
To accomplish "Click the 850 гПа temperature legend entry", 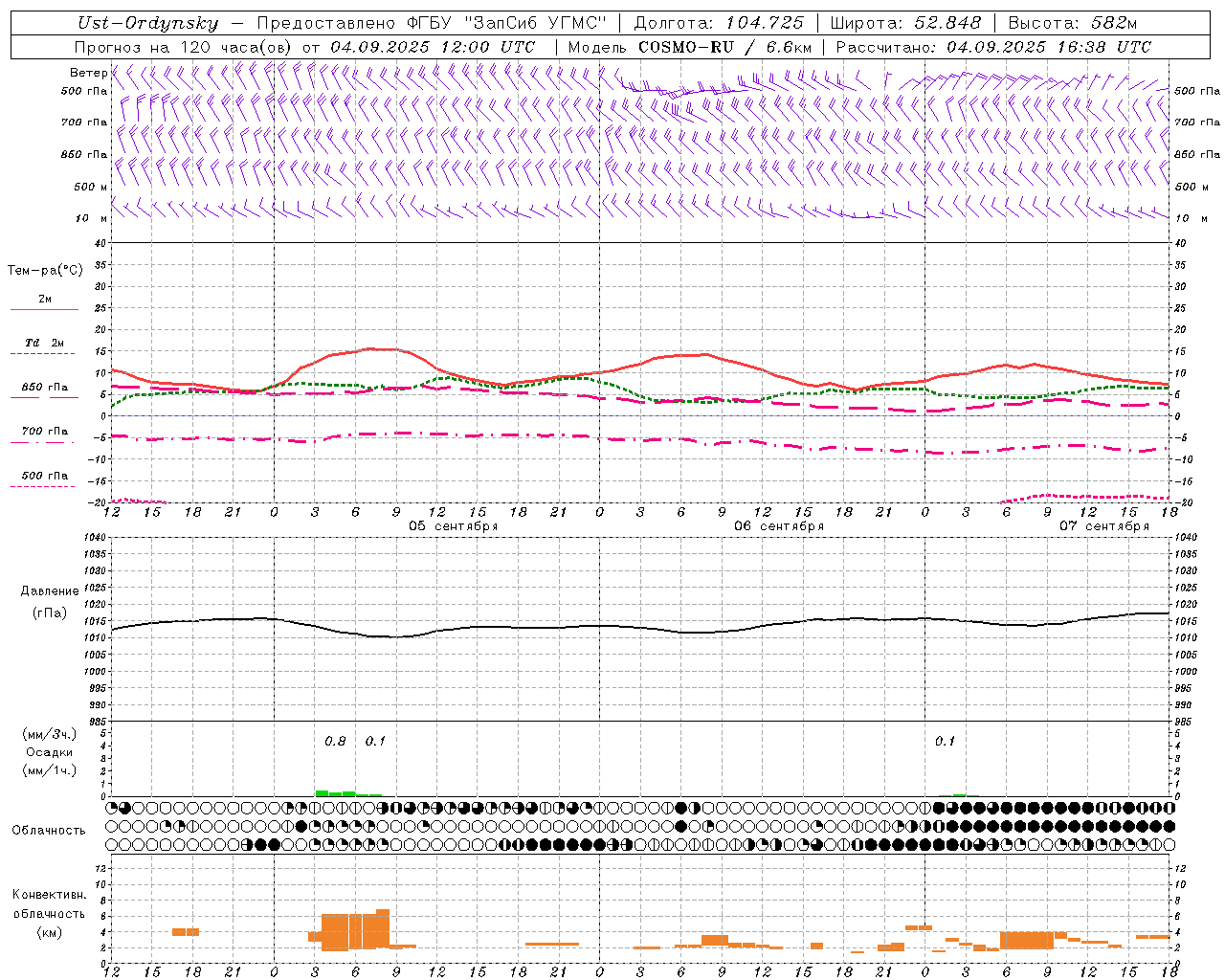I will [x=44, y=388].
